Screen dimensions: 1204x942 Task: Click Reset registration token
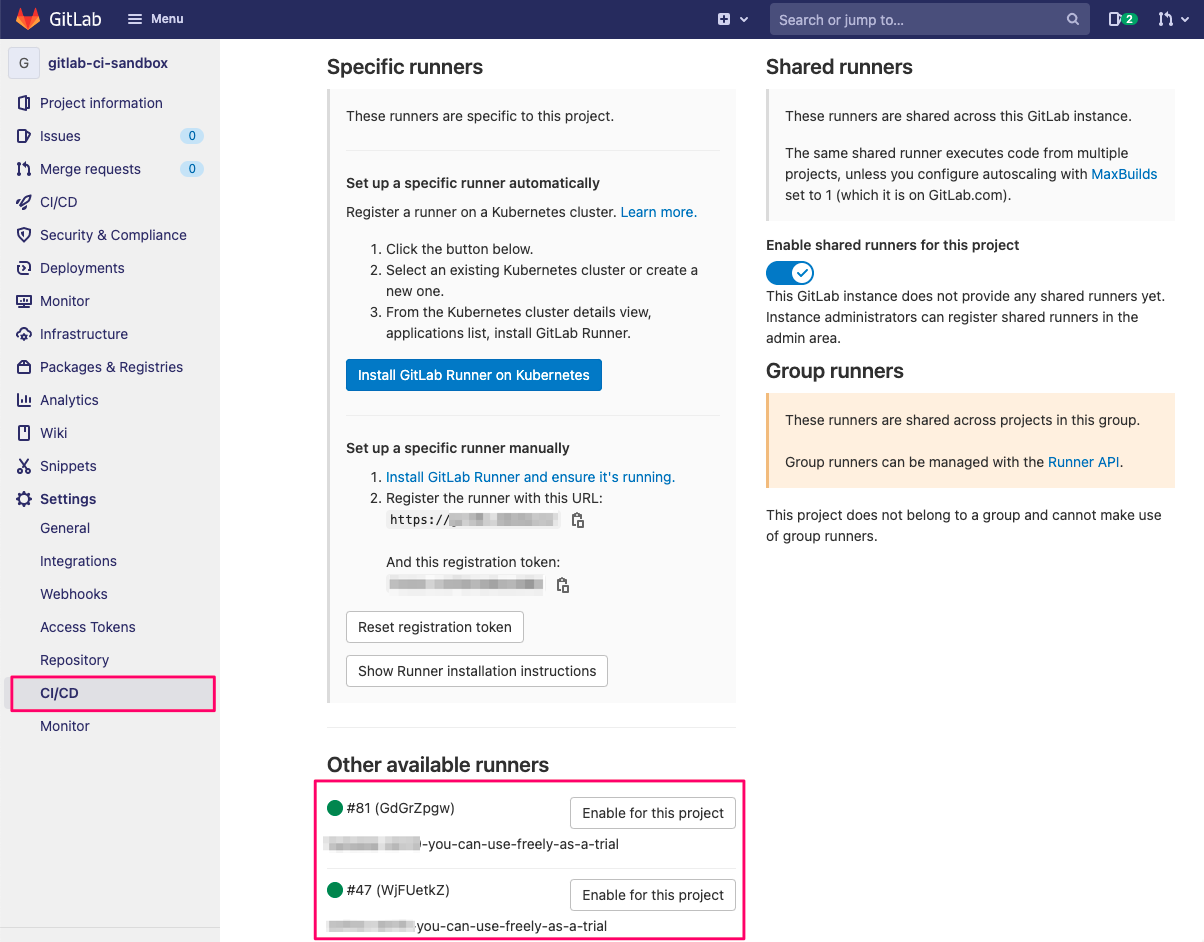point(435,627)
